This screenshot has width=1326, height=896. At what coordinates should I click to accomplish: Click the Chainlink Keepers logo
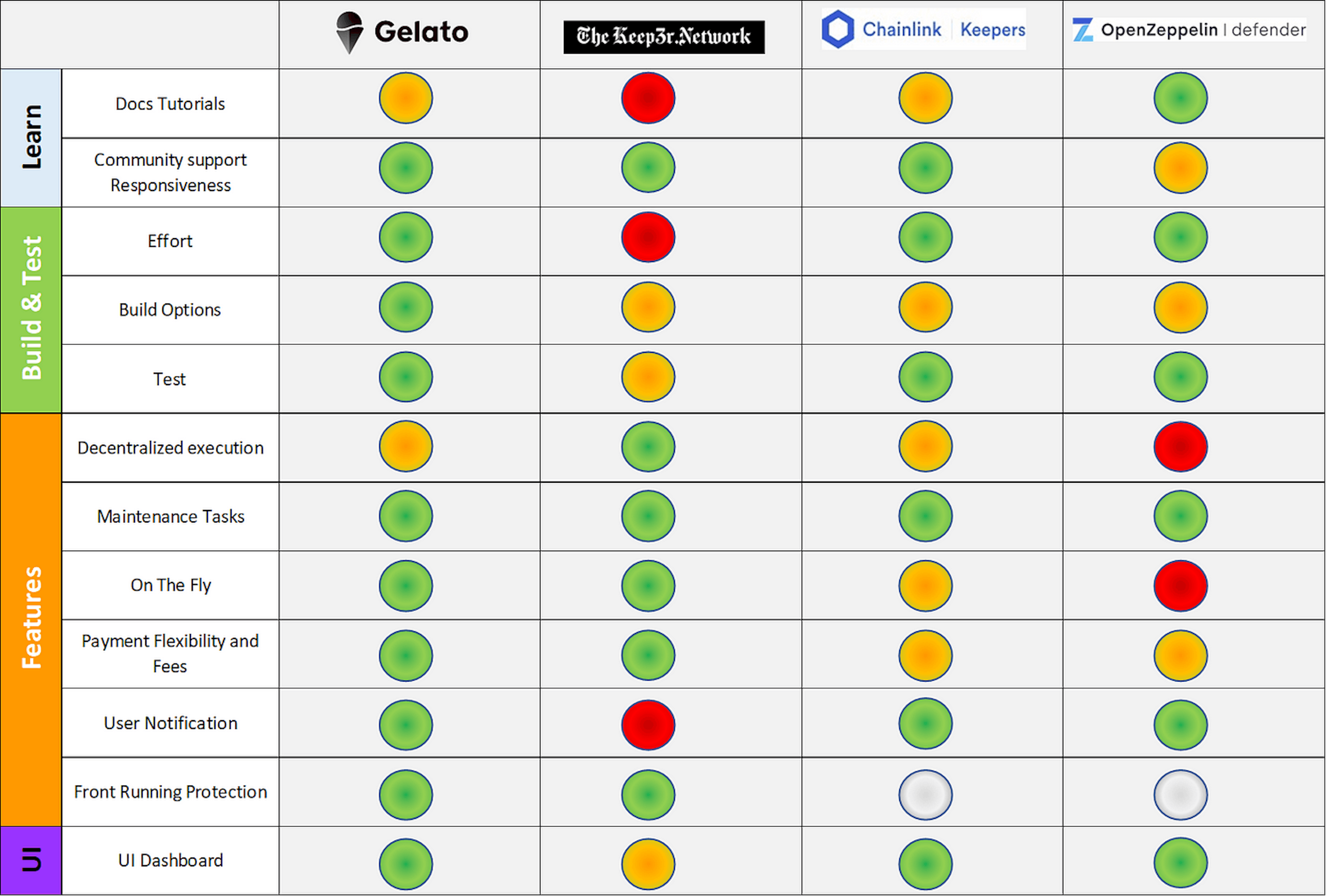923,29
